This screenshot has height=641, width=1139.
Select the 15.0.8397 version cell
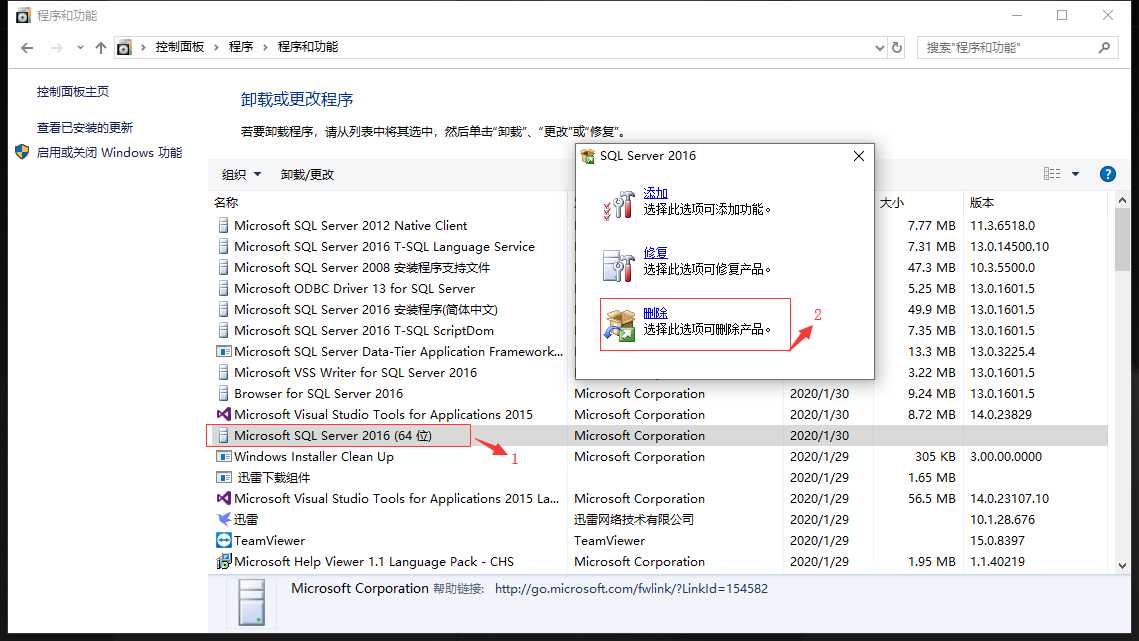coord(997,541)
